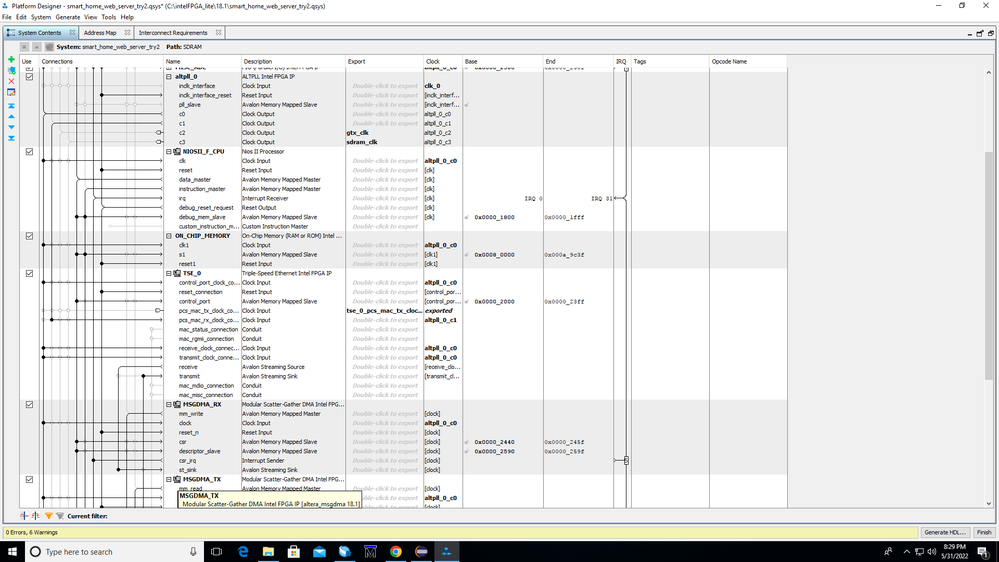Click the gray chip icon before System label
Viewport: 999px width, 562px height.
(49, 47)
